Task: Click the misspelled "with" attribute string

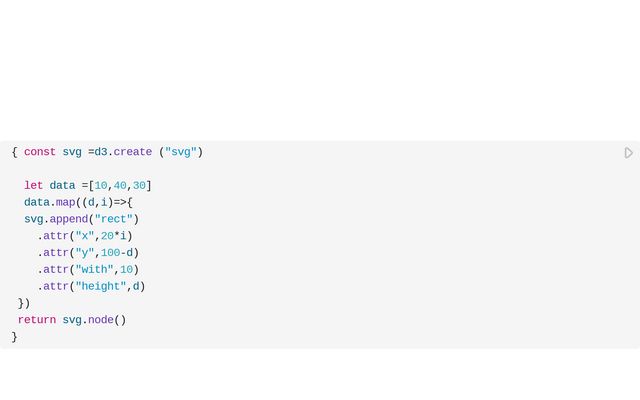Action: 95,269
